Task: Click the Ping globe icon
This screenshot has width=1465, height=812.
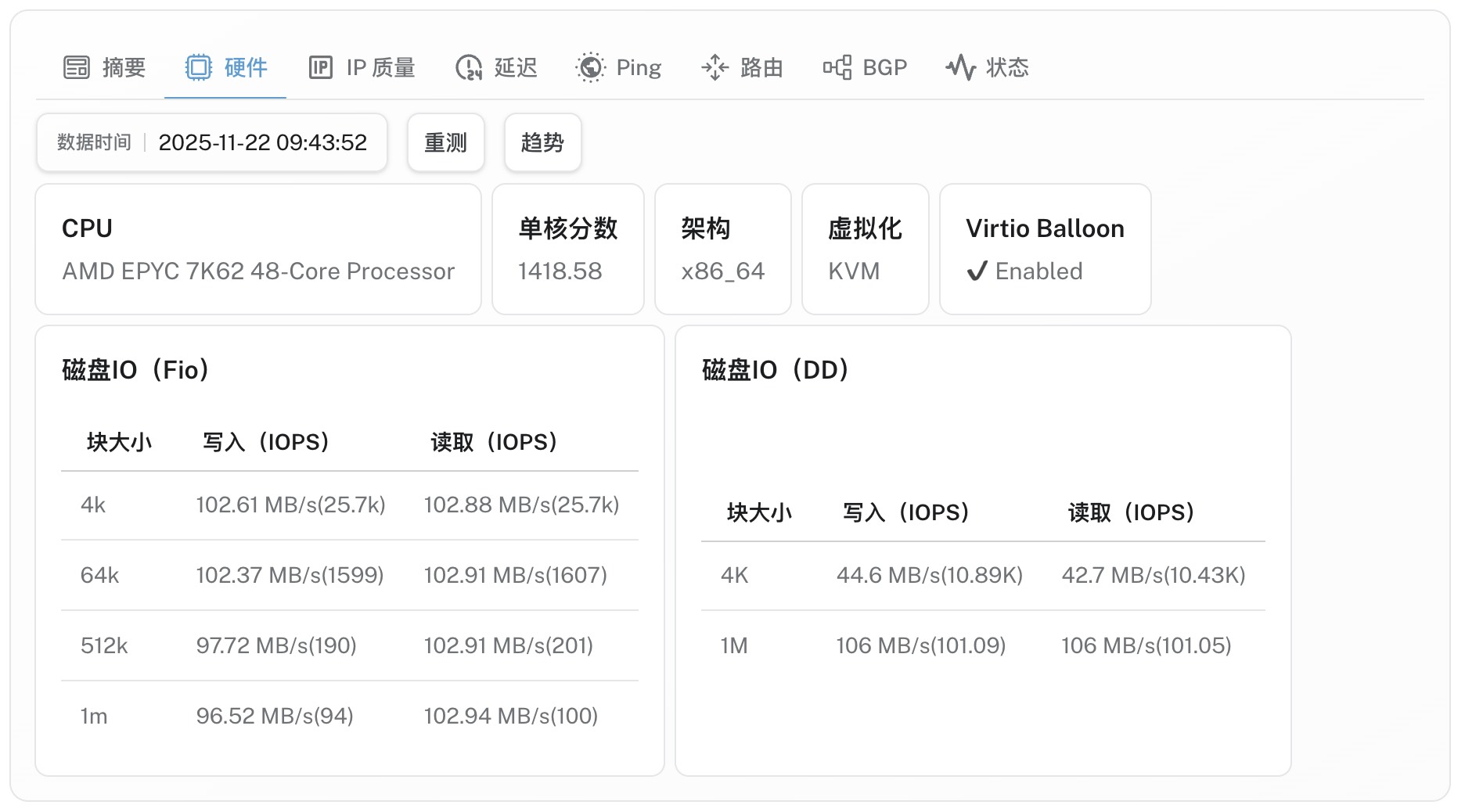Action: tap(590, 68)
